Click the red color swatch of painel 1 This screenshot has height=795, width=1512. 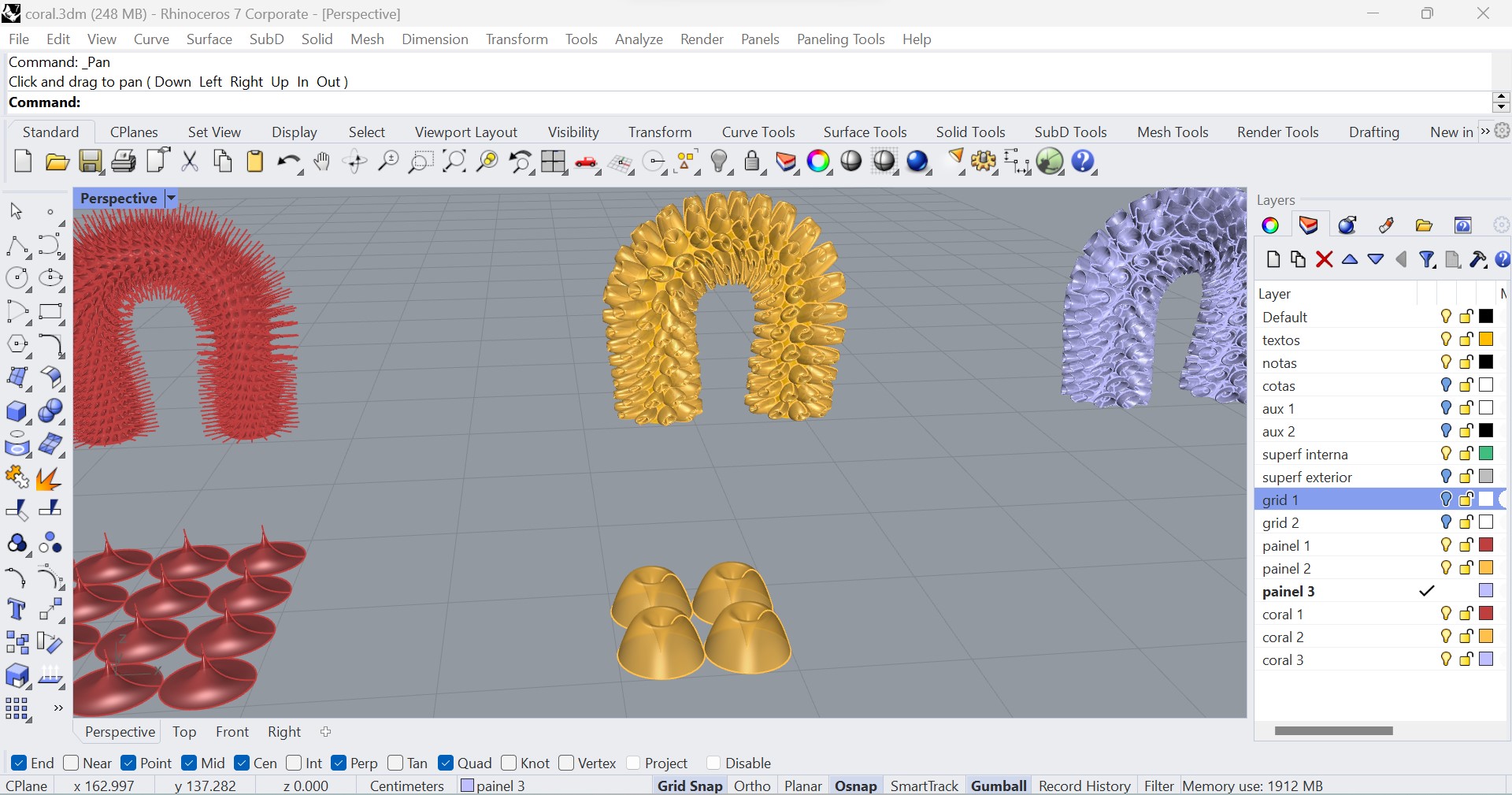point(1486,545)
